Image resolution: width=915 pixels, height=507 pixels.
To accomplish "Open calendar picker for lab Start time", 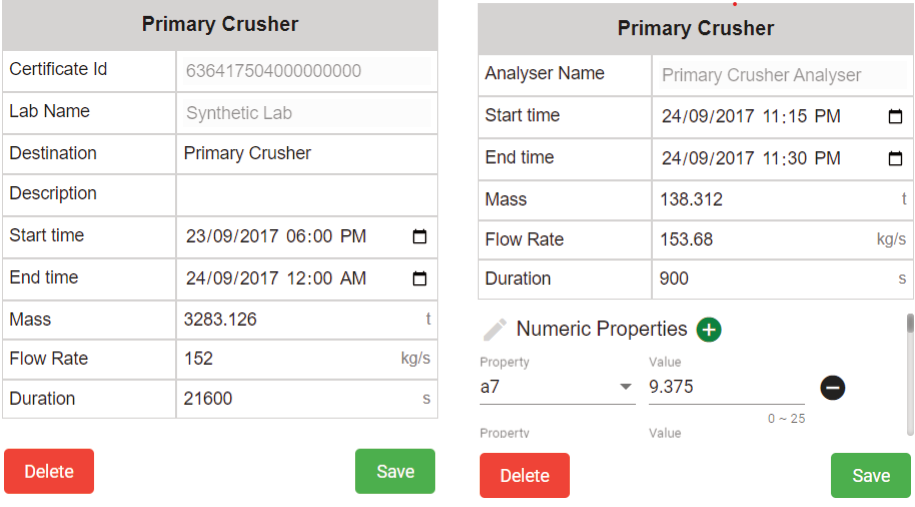I will tap(420, 236).
